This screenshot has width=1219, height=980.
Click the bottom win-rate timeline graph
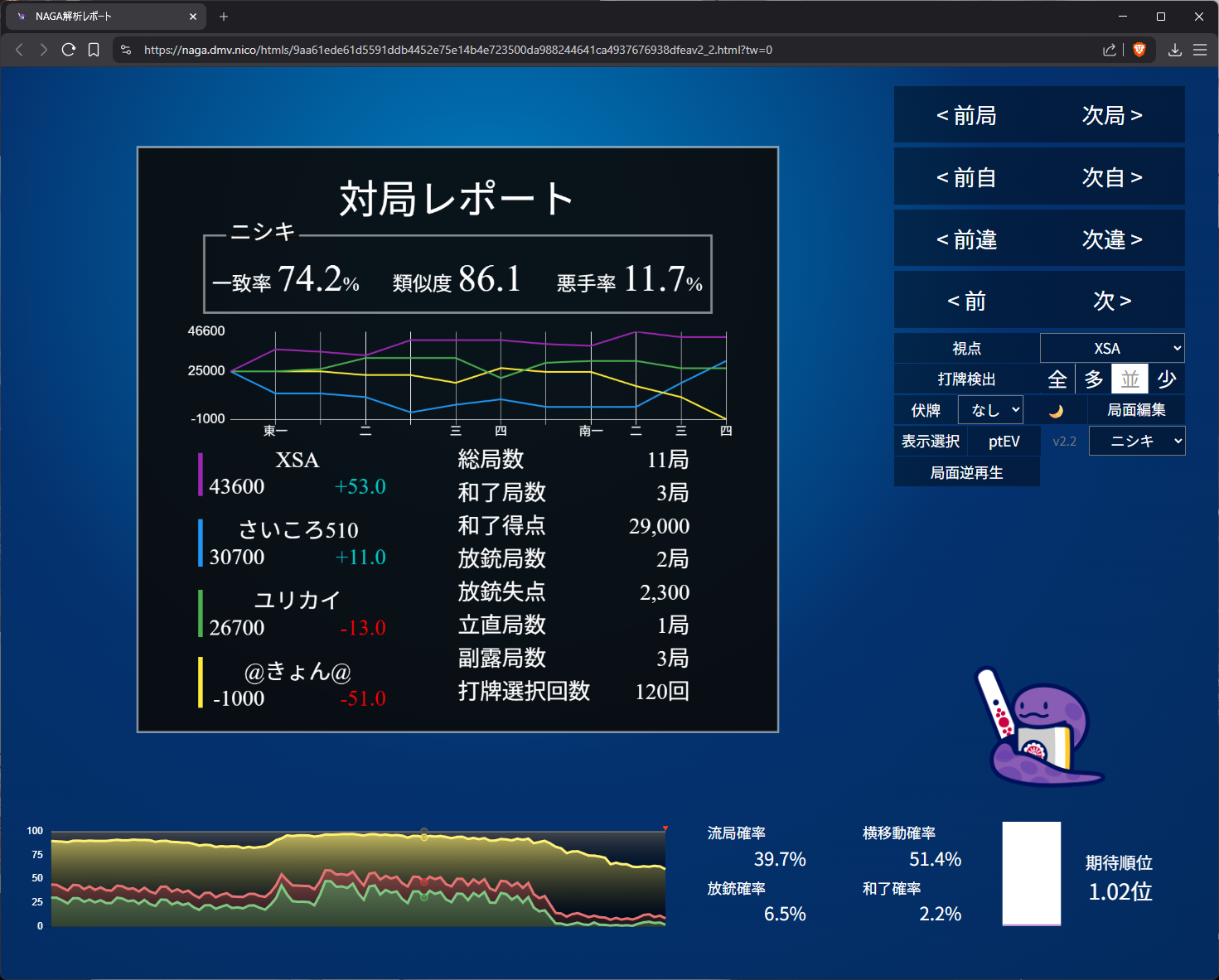pos(358,878)
